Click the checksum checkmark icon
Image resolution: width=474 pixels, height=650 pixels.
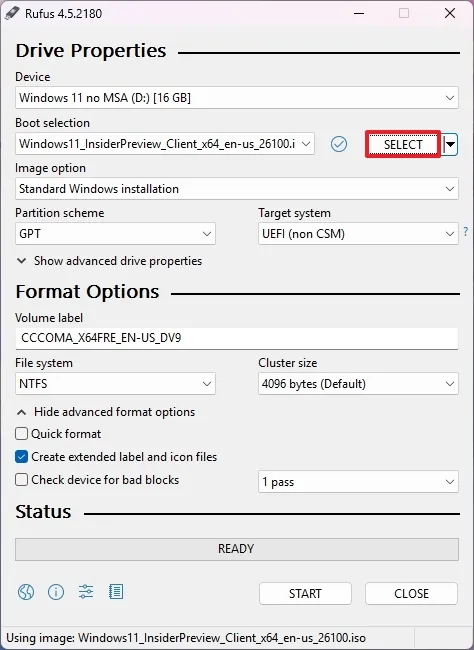coord(339,144)
